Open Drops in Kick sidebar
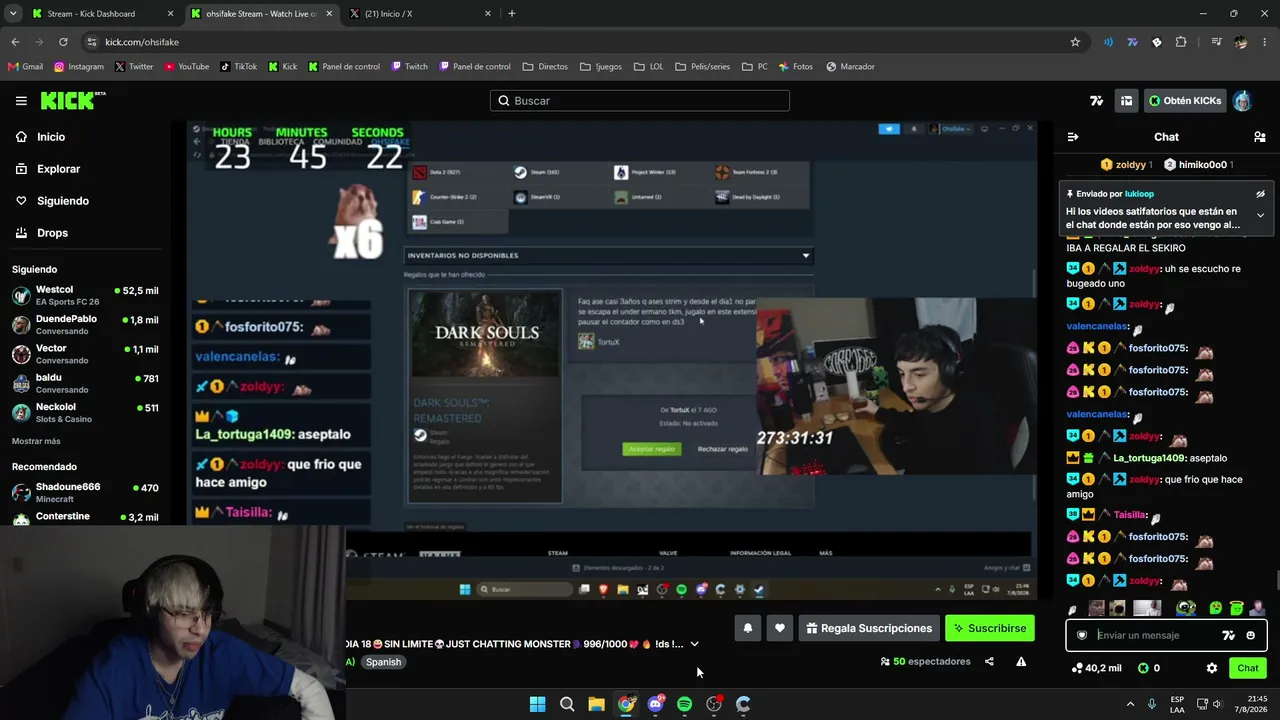The height and width of the screenshot is (720, 1280). click(52, 233)
